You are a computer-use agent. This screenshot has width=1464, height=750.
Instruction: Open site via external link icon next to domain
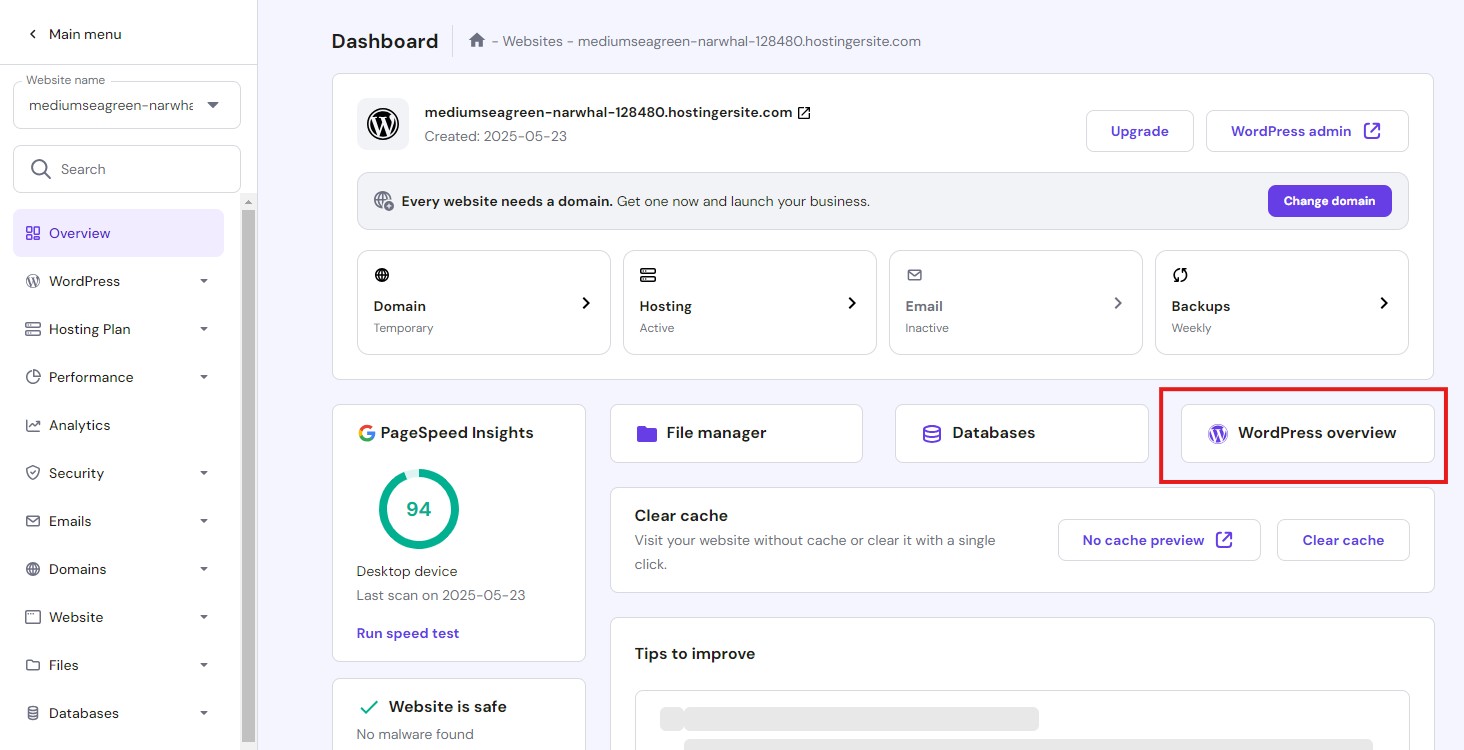(x=804, y=113)
